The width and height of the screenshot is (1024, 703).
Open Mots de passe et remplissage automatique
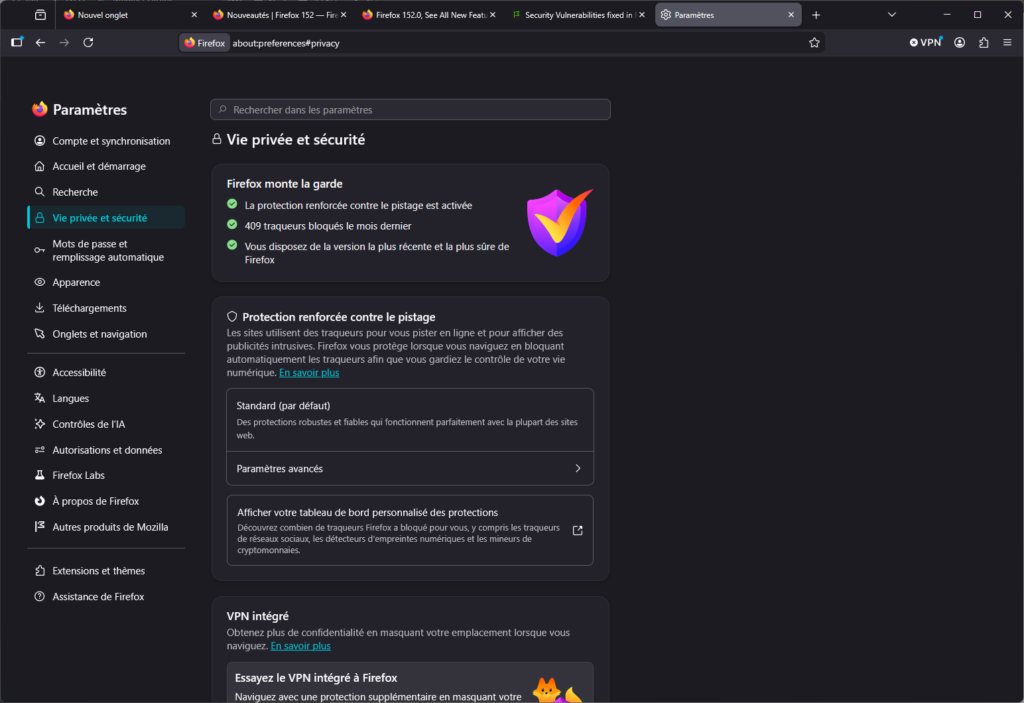[x=106, y=250]
